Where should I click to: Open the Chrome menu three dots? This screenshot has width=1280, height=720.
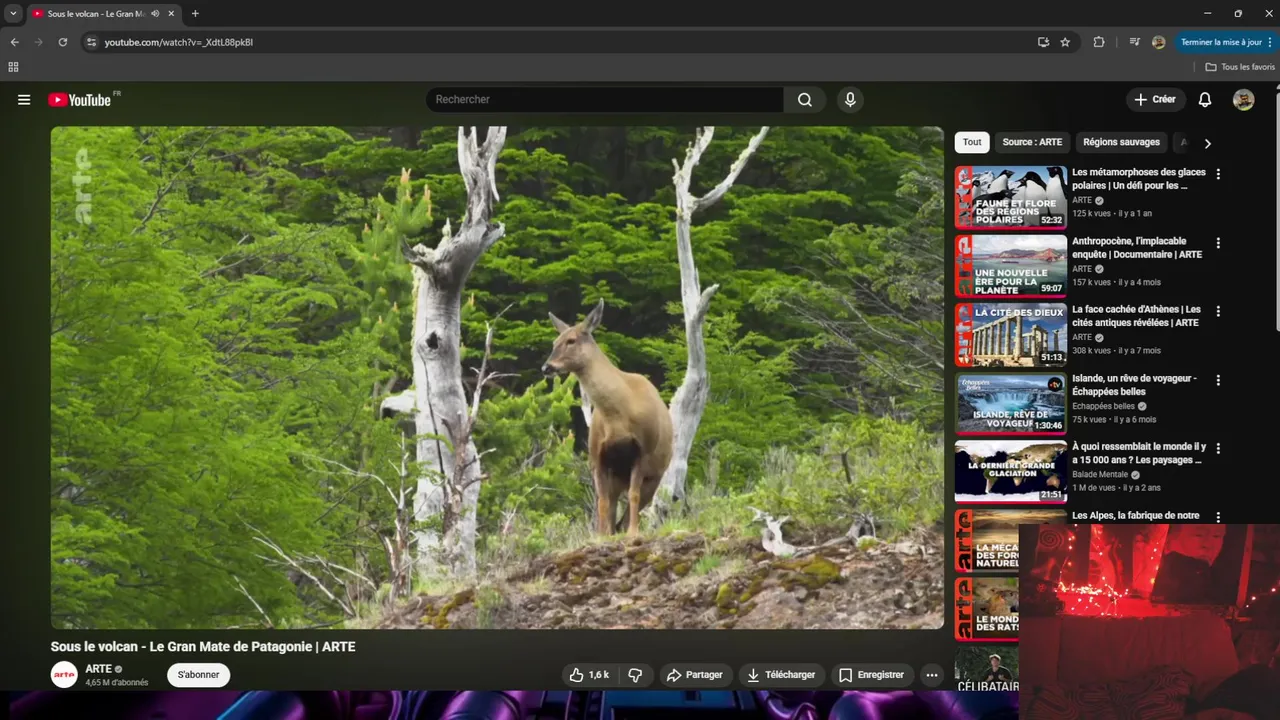coord(1271,42)
